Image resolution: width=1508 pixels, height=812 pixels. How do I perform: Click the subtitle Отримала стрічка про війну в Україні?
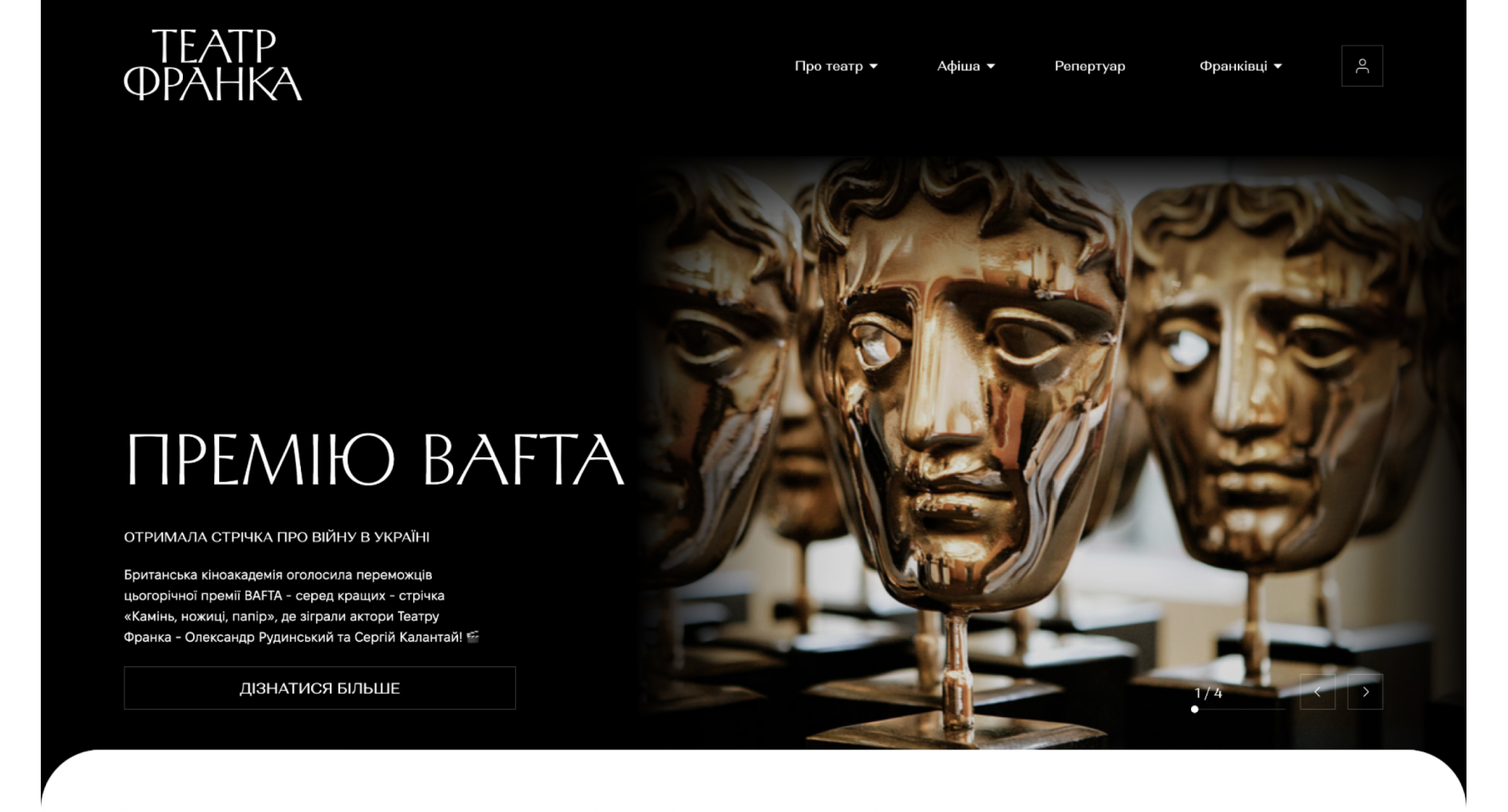point(277,537)
